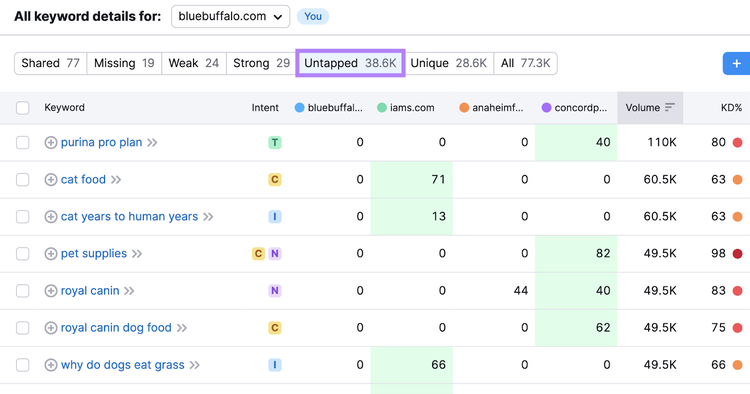
Task: Open the royal canin keyword link
Action: click(90, 291)
